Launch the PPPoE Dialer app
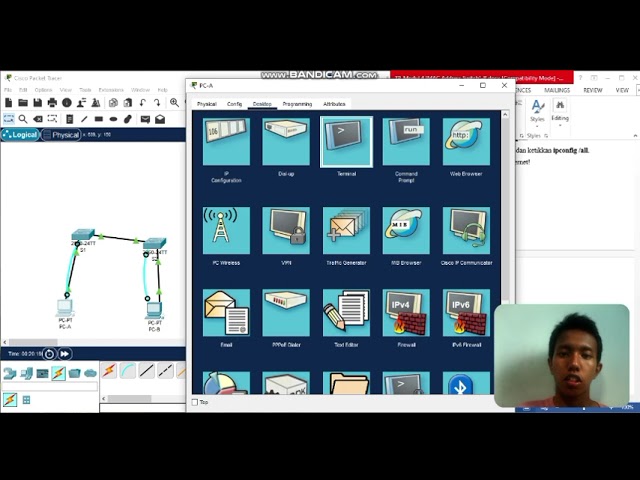 point(286,313)
